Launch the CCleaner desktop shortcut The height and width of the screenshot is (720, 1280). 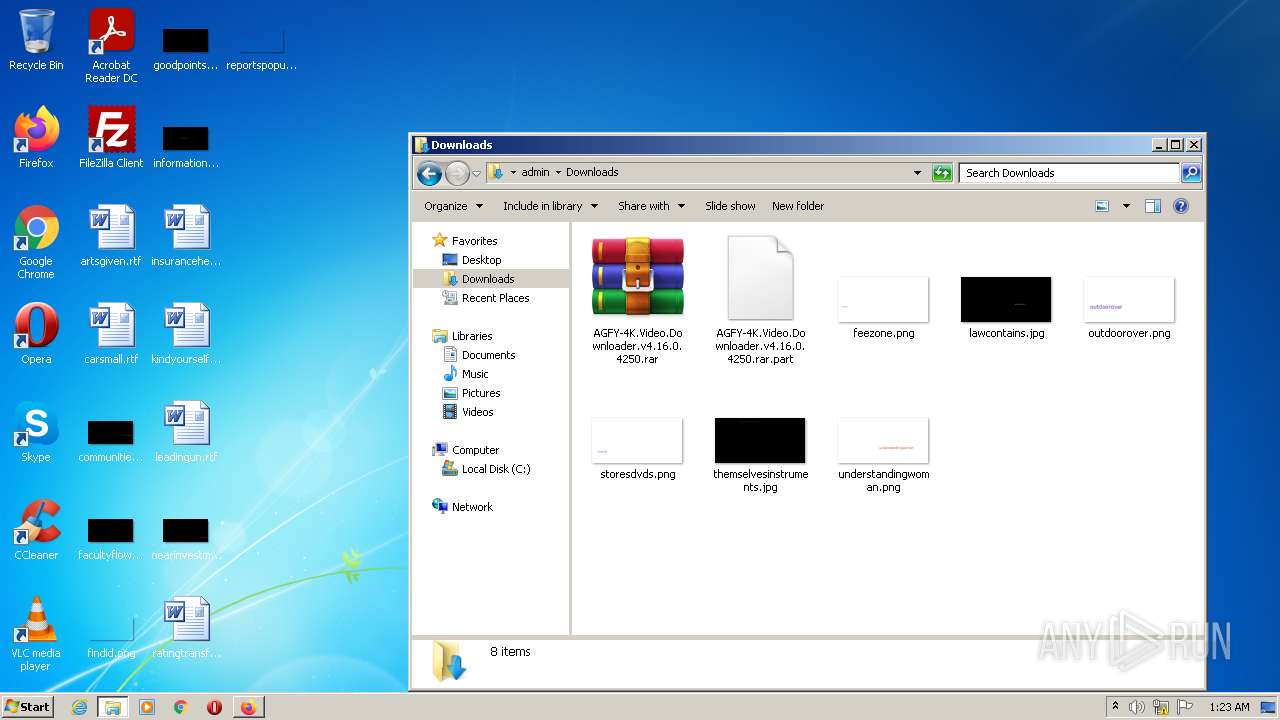pyautogui.click(x=36, y=529)
